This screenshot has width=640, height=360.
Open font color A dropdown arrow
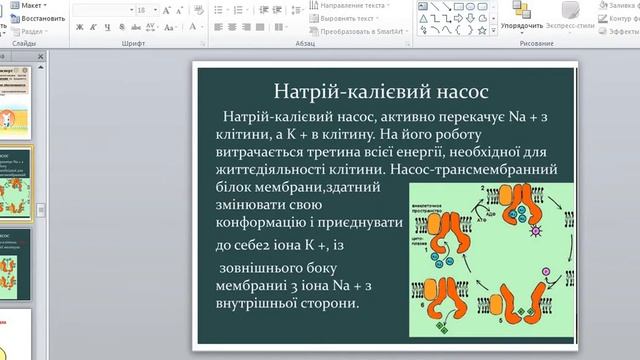coord(201,27)
